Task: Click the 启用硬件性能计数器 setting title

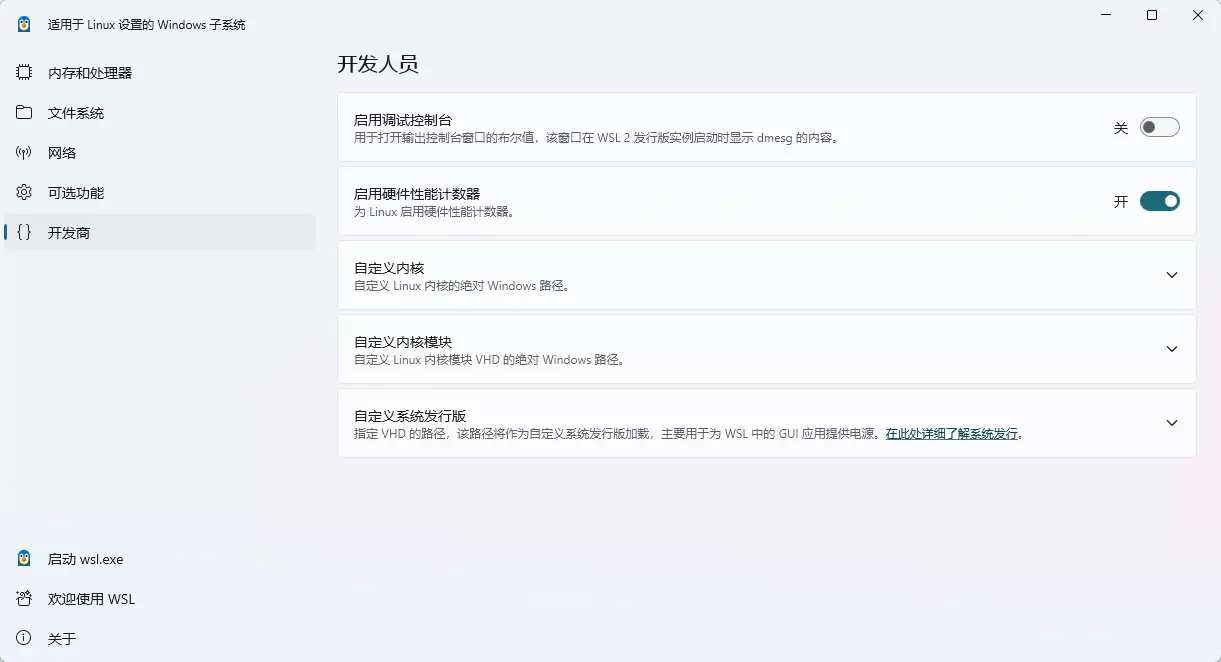Action: (x=417, y=194)
